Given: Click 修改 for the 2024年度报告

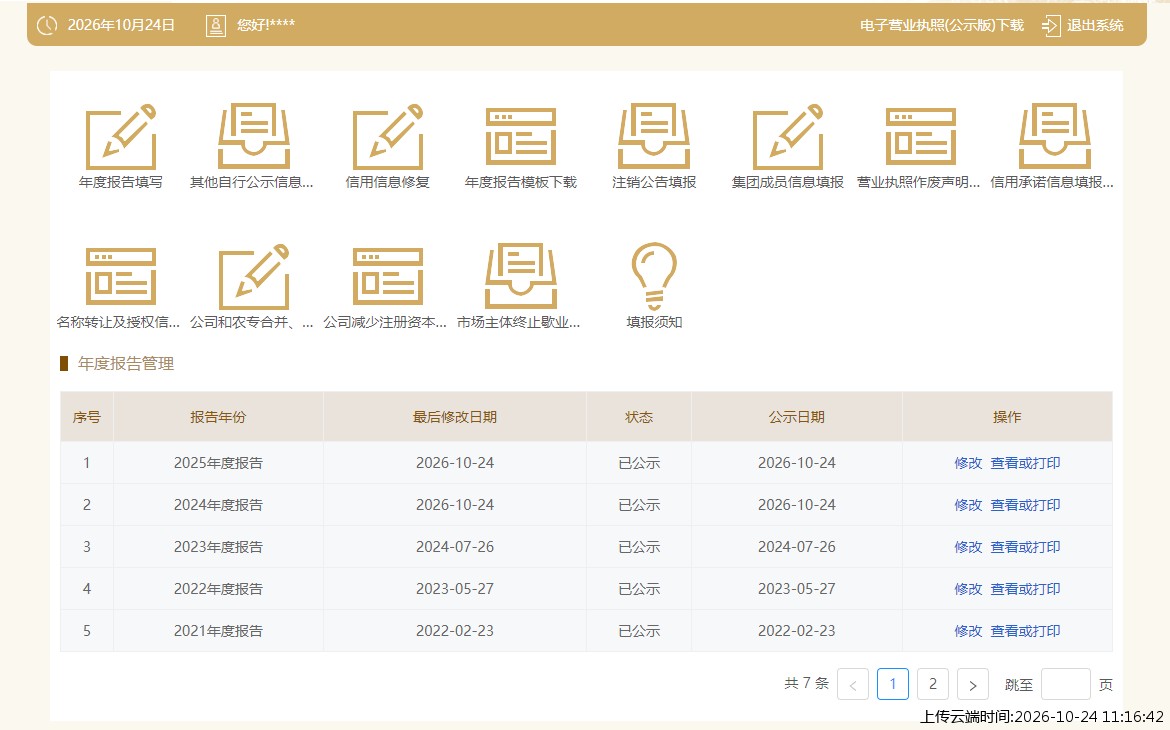Looking at the screenshot, I should (x=968, y=505).
